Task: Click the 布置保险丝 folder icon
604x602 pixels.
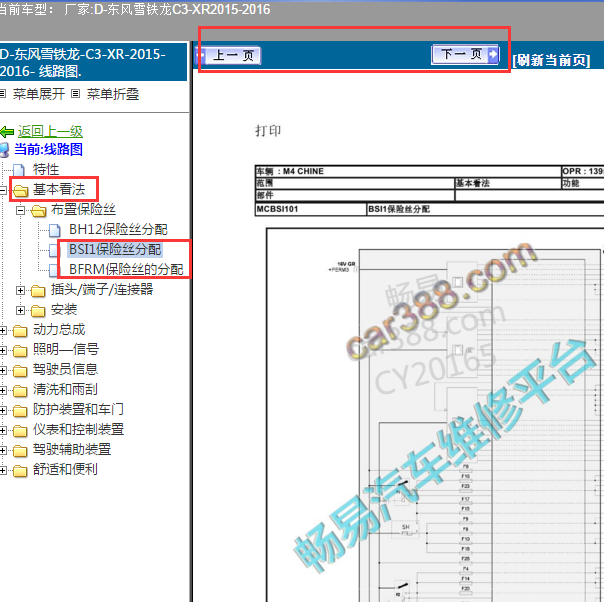Action: point(39,210)
